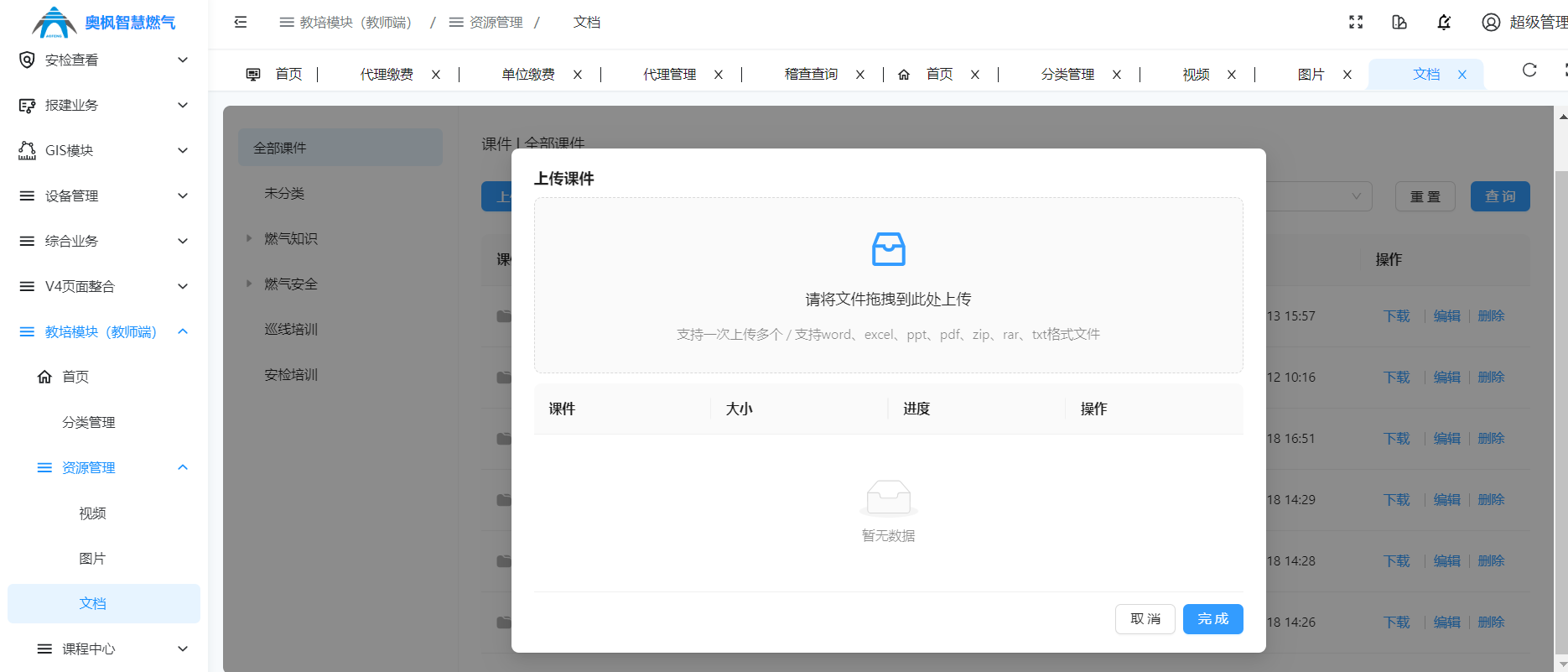Click 删除 link in the 18 16:51 row
Screen dimensions: 1568x672
[x=1491, y=439]
